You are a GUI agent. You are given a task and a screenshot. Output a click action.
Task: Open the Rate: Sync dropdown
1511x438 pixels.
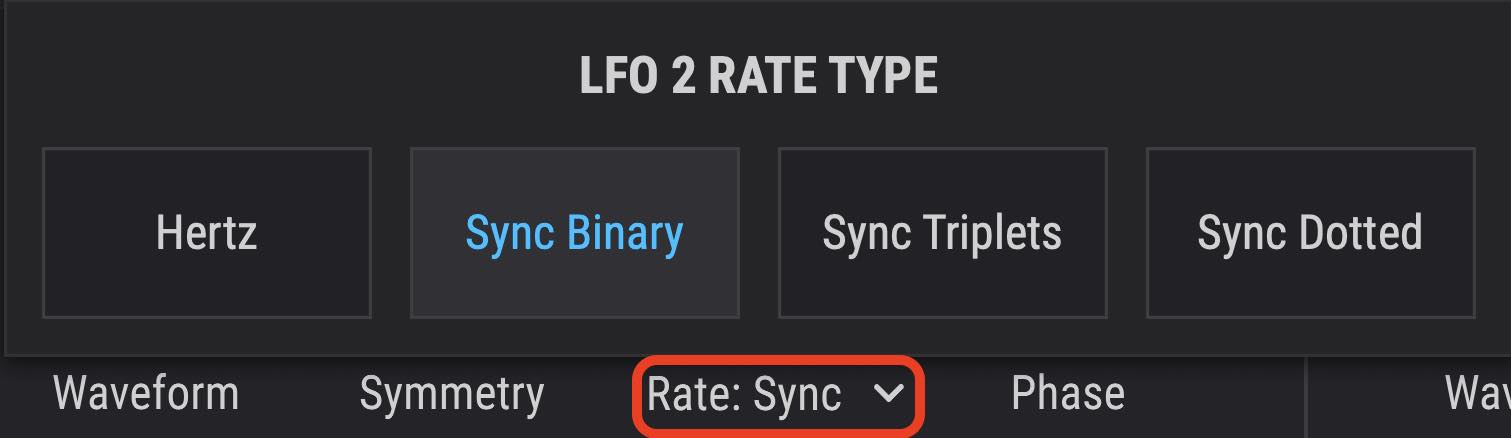point(776,394)
